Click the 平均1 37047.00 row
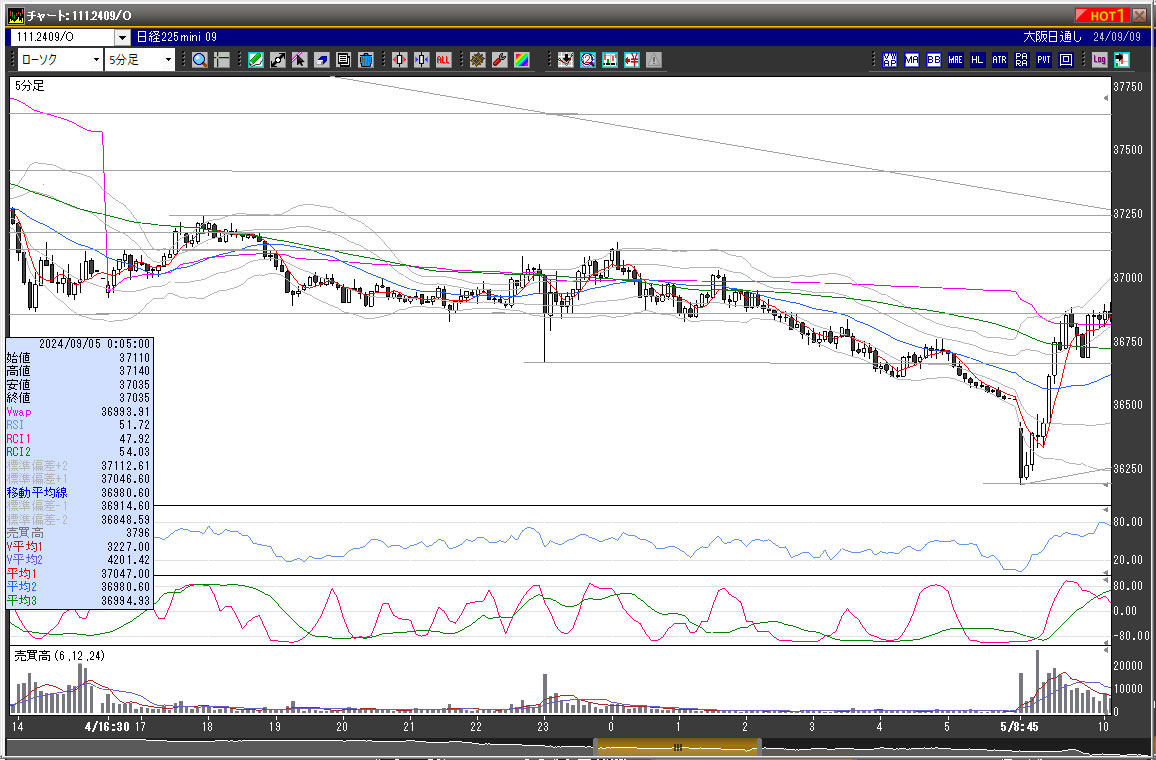Screen dimensions: 1156x760 [79, 574]
